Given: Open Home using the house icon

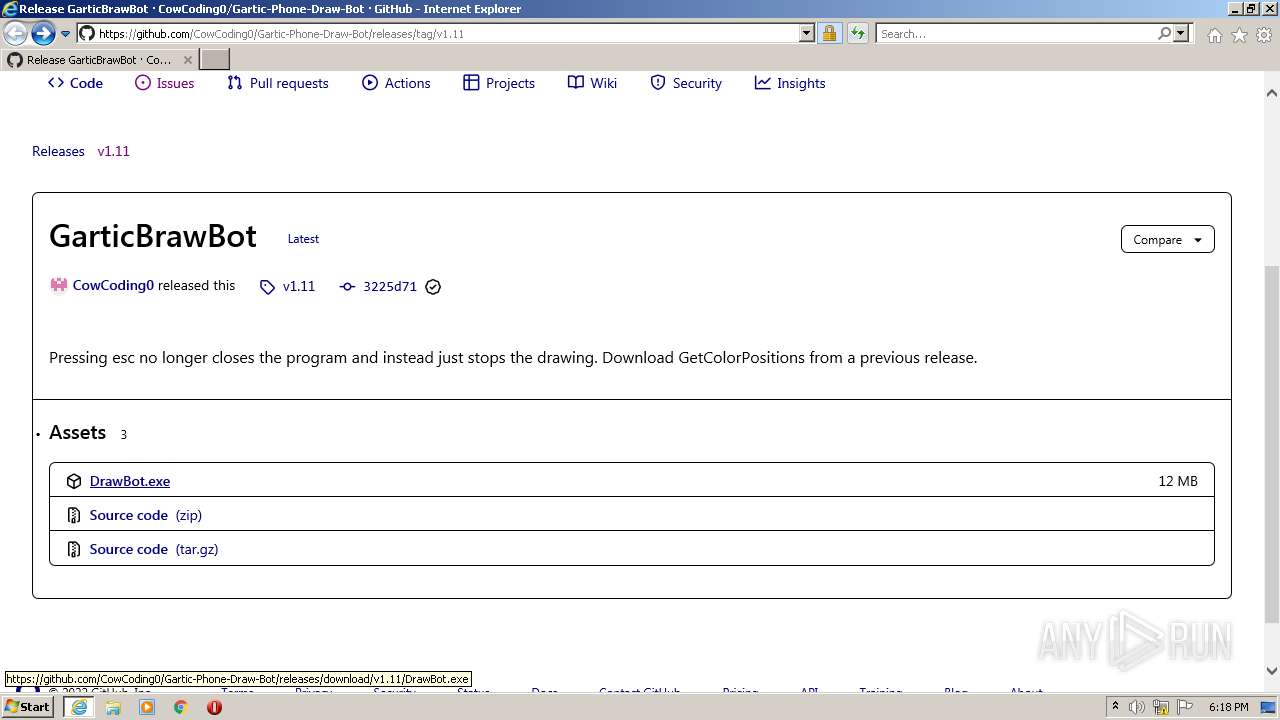Looking at the screenshot, I should (1214, 35).
